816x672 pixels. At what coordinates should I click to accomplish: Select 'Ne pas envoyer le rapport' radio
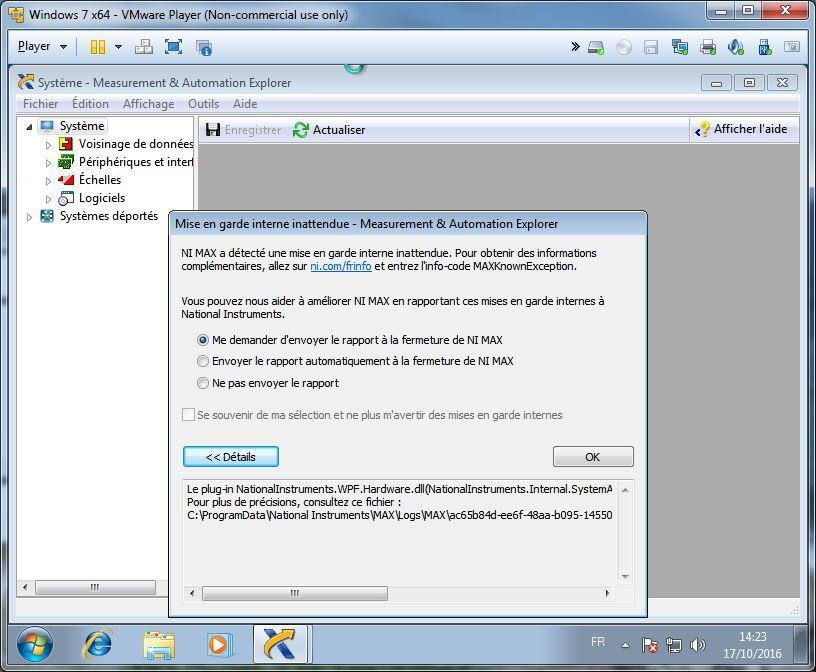203,384
